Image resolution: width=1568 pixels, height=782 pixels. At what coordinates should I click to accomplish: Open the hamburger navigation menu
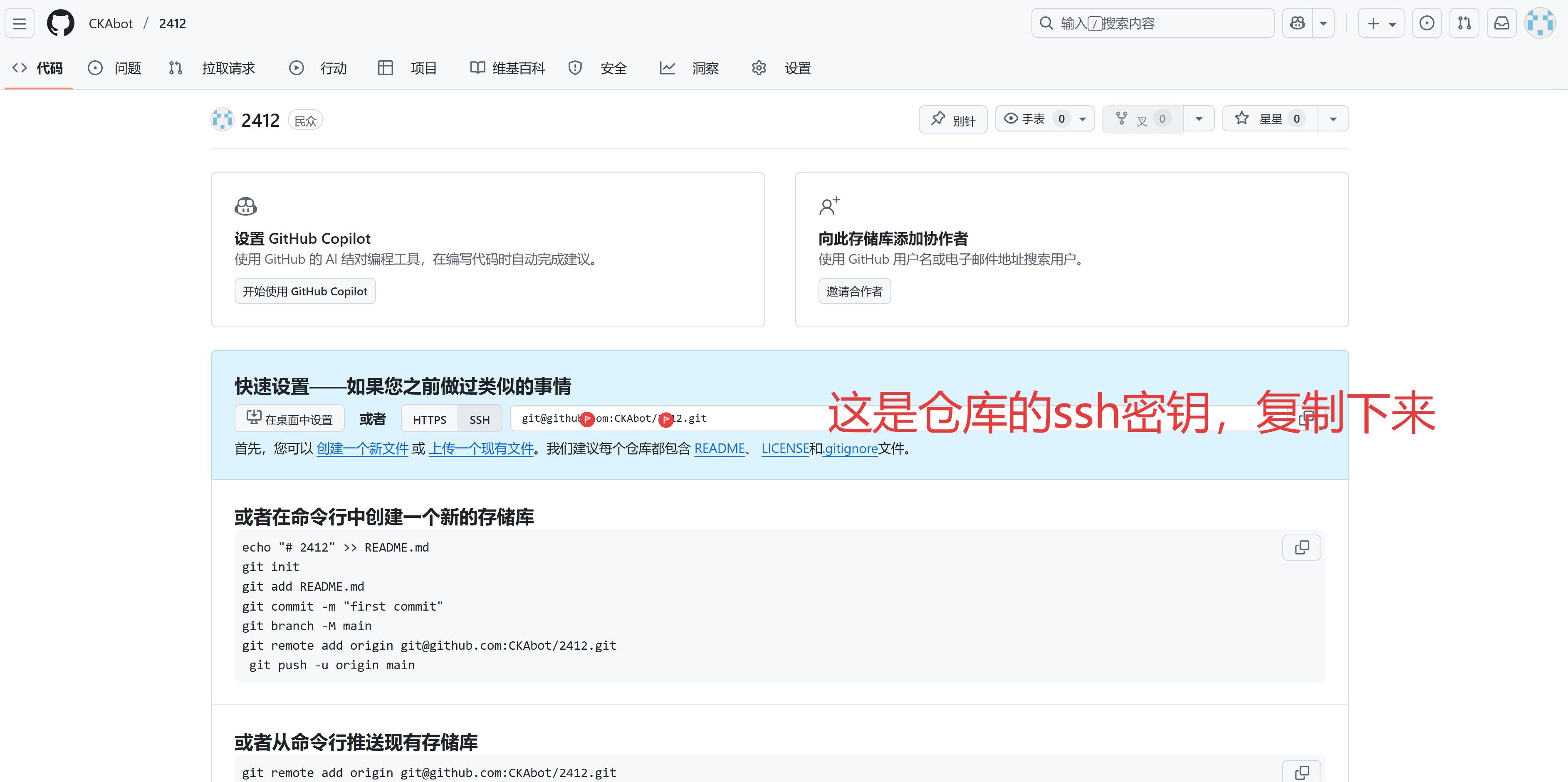(x=20, y=24)
